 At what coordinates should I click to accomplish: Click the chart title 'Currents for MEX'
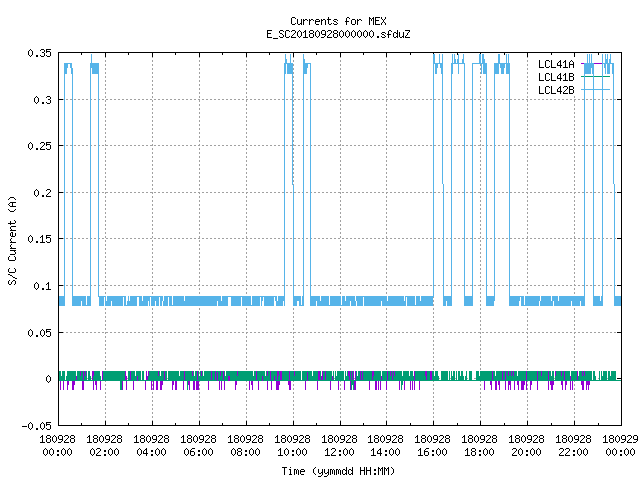tap(338, 21)
